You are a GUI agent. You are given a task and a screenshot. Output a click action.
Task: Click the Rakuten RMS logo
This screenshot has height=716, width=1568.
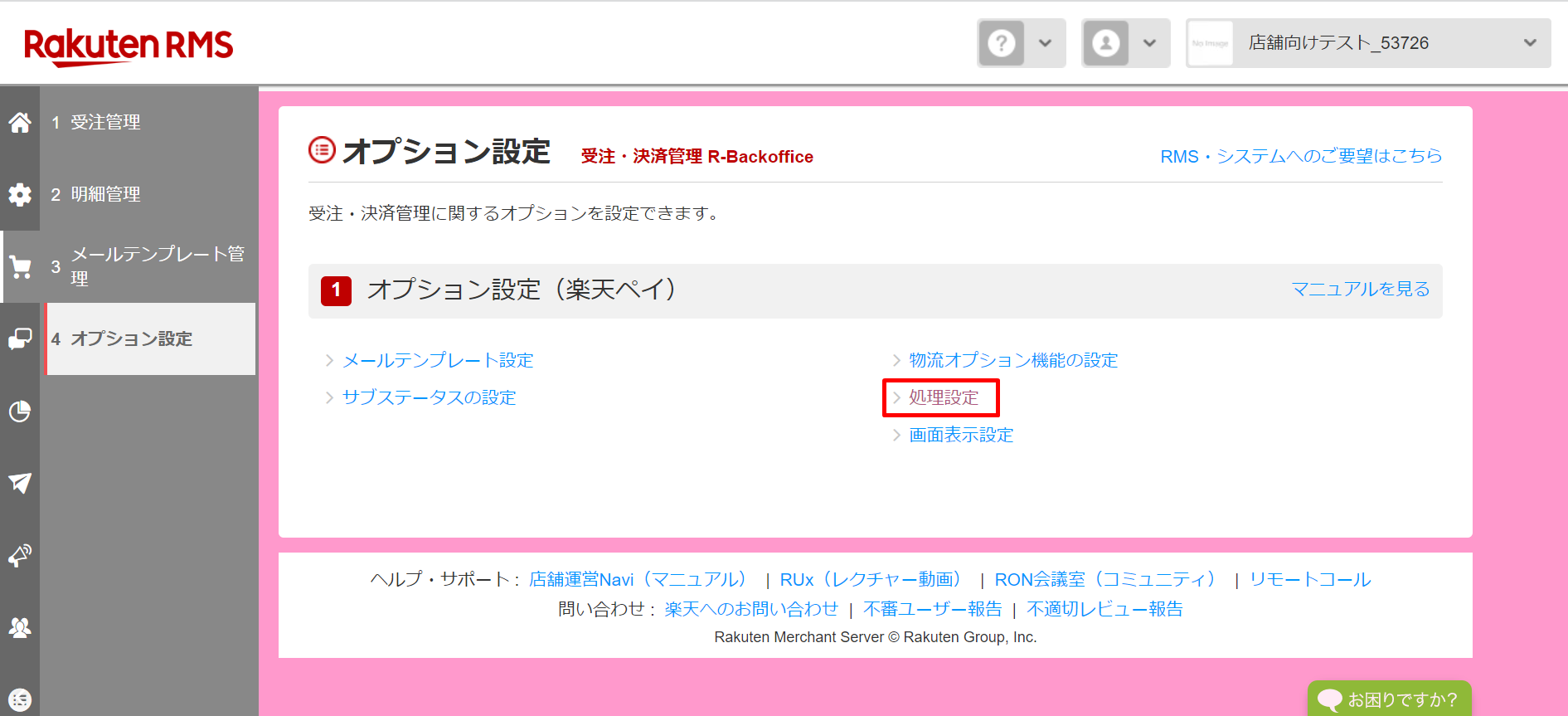pyautogui.click(x=129, y=46)
